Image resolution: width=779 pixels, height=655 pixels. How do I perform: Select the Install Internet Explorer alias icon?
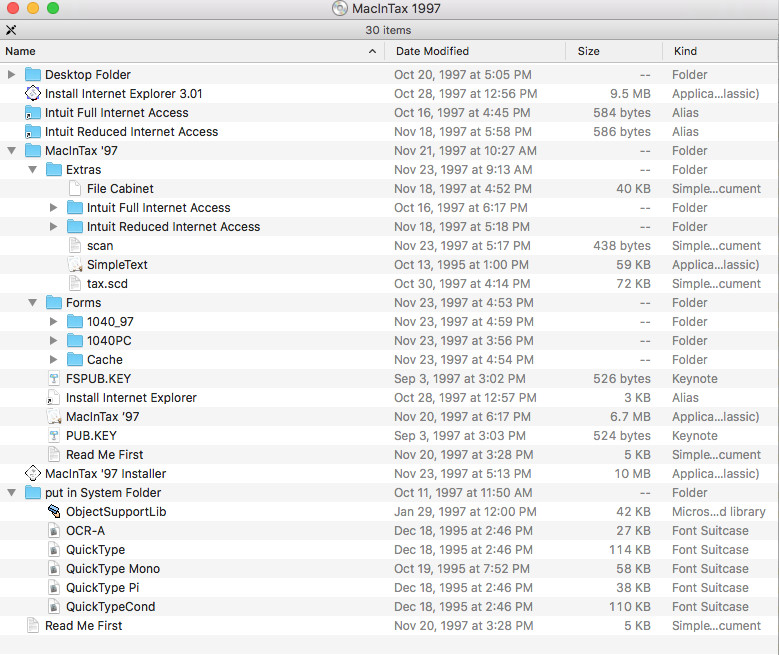pos(53,398)
